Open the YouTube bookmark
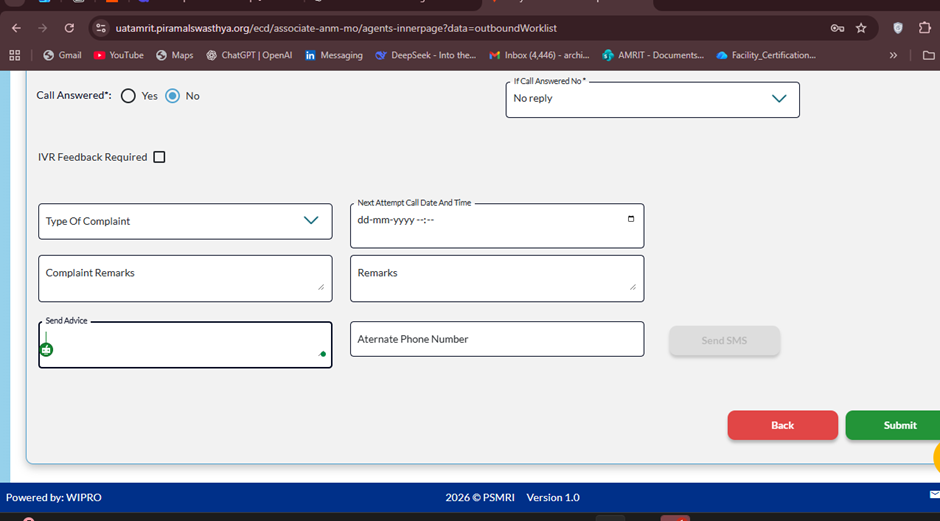The width and height of the screenshot is (940, 521). coord(118,55)
